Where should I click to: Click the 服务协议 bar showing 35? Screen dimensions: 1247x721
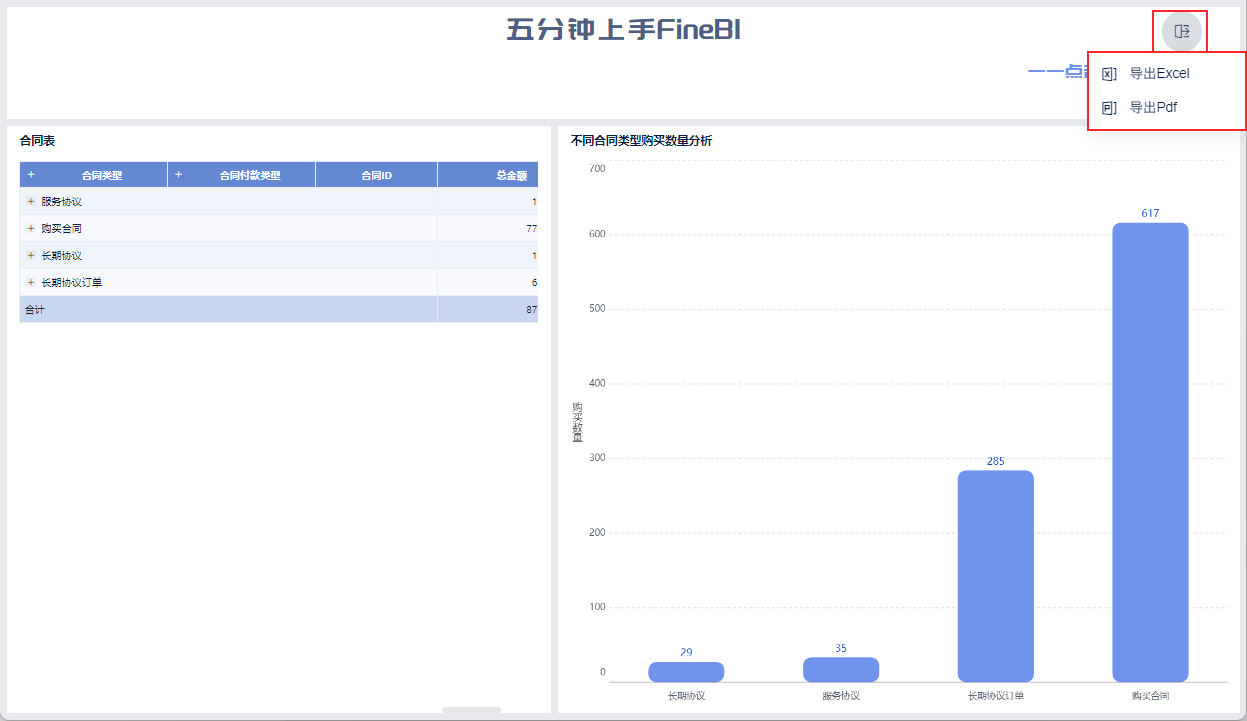tap(841, 670)
